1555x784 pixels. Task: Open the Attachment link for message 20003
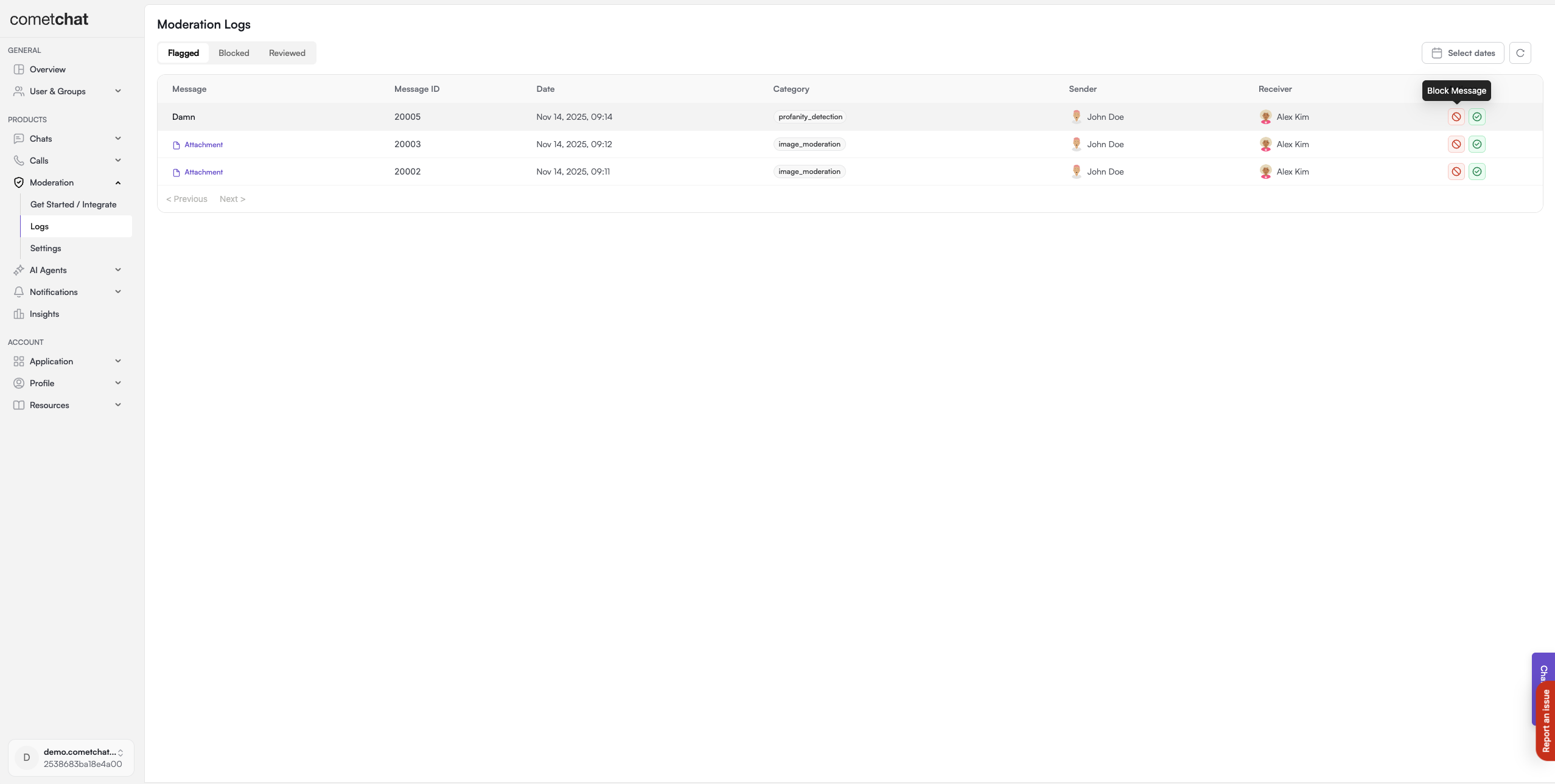(x=203, y=145)
